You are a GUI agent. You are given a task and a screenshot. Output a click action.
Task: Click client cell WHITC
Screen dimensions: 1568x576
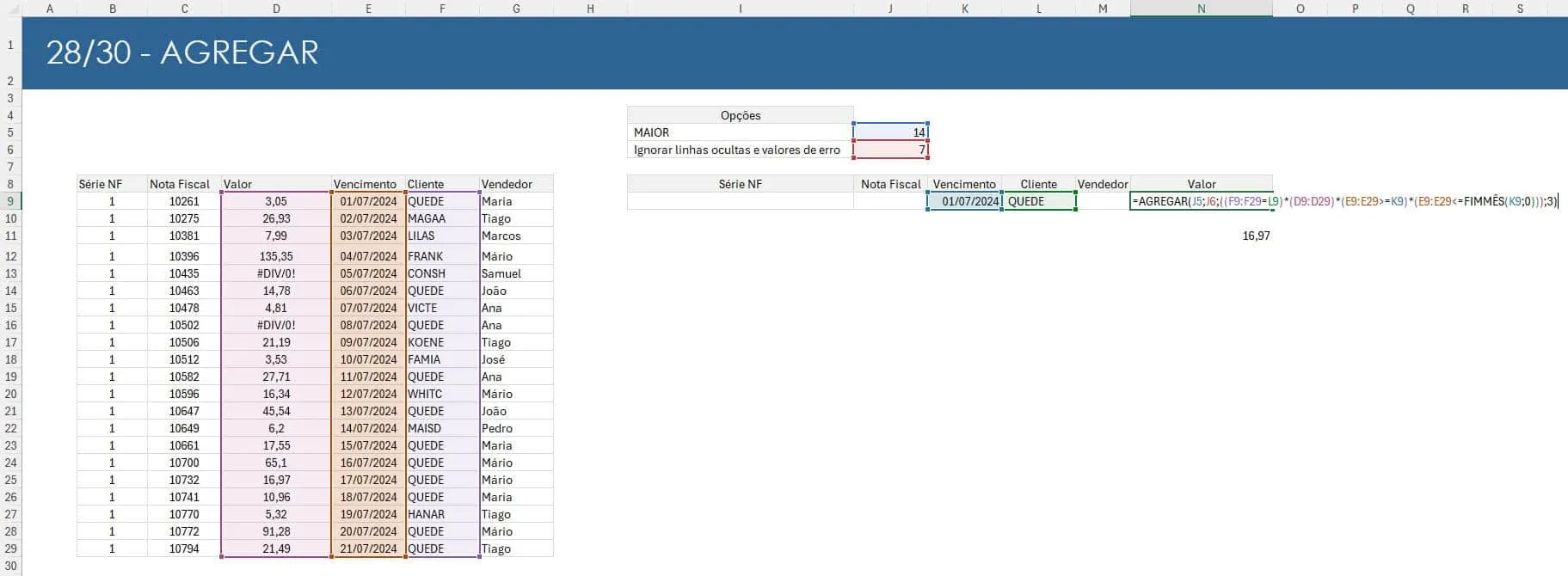[x=442, y=394]
